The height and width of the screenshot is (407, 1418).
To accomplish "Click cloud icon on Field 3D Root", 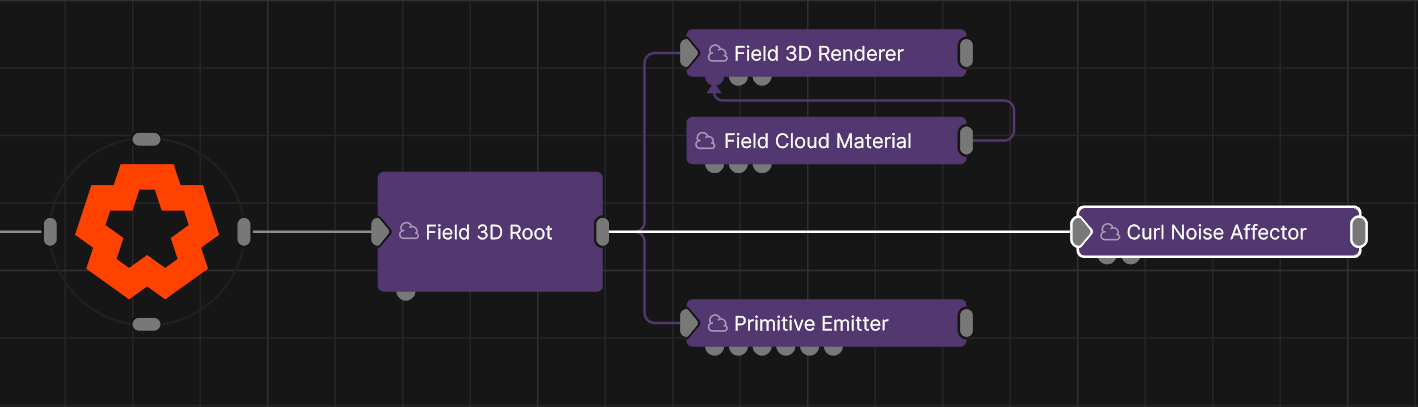I will (408, 232).
